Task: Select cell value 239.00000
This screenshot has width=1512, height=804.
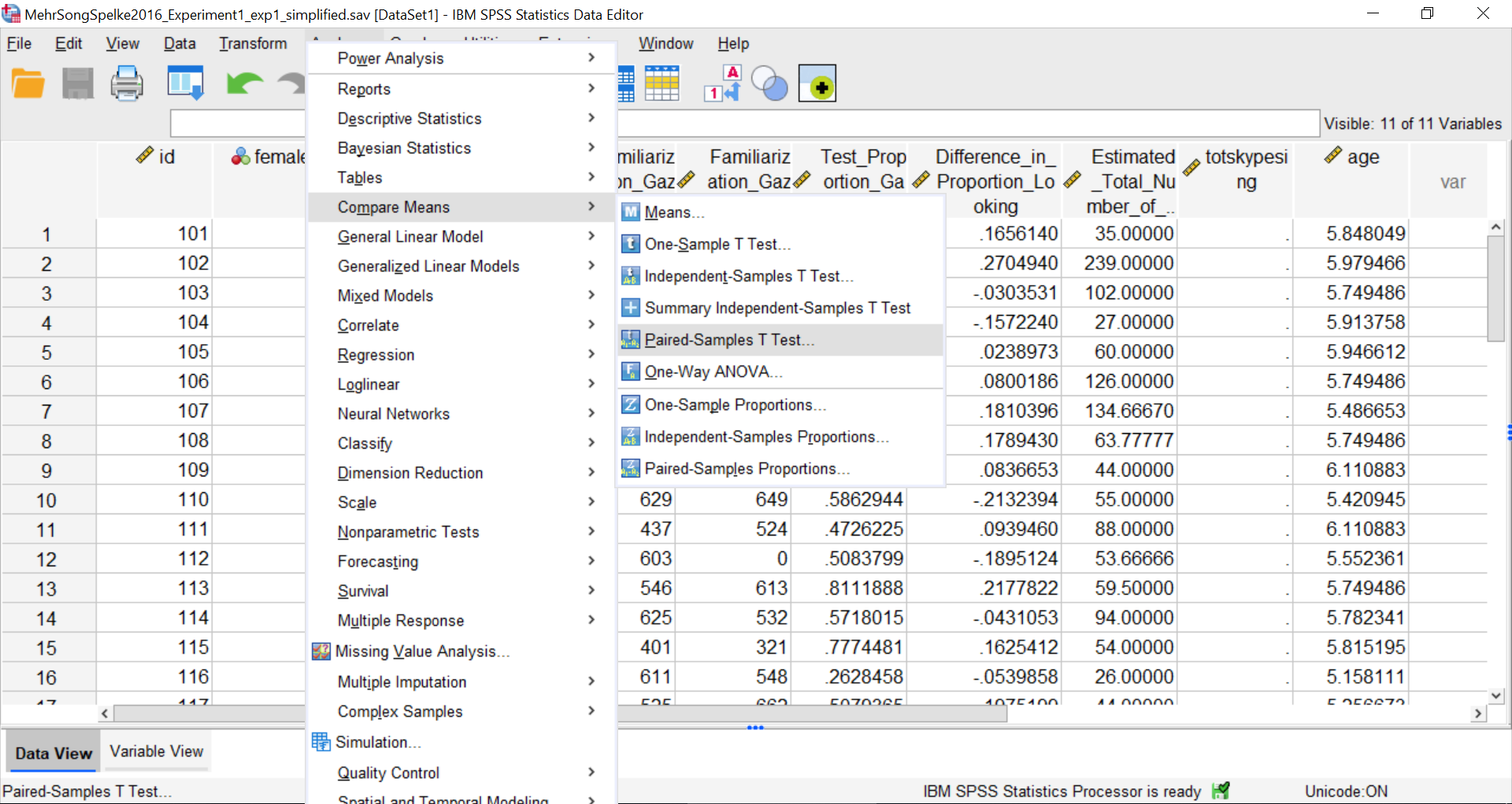Action: pyautogui.click(x=1120, y=263)
